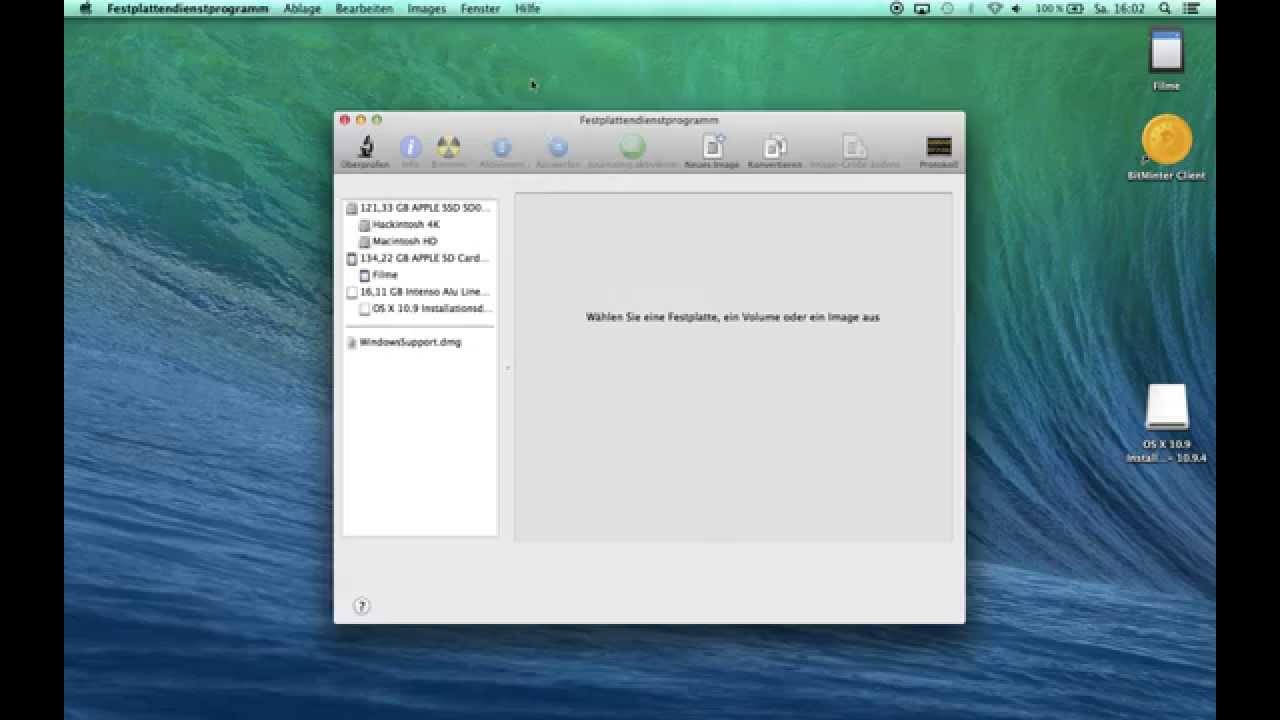Open the Fenster menu

tap(480, 8)
